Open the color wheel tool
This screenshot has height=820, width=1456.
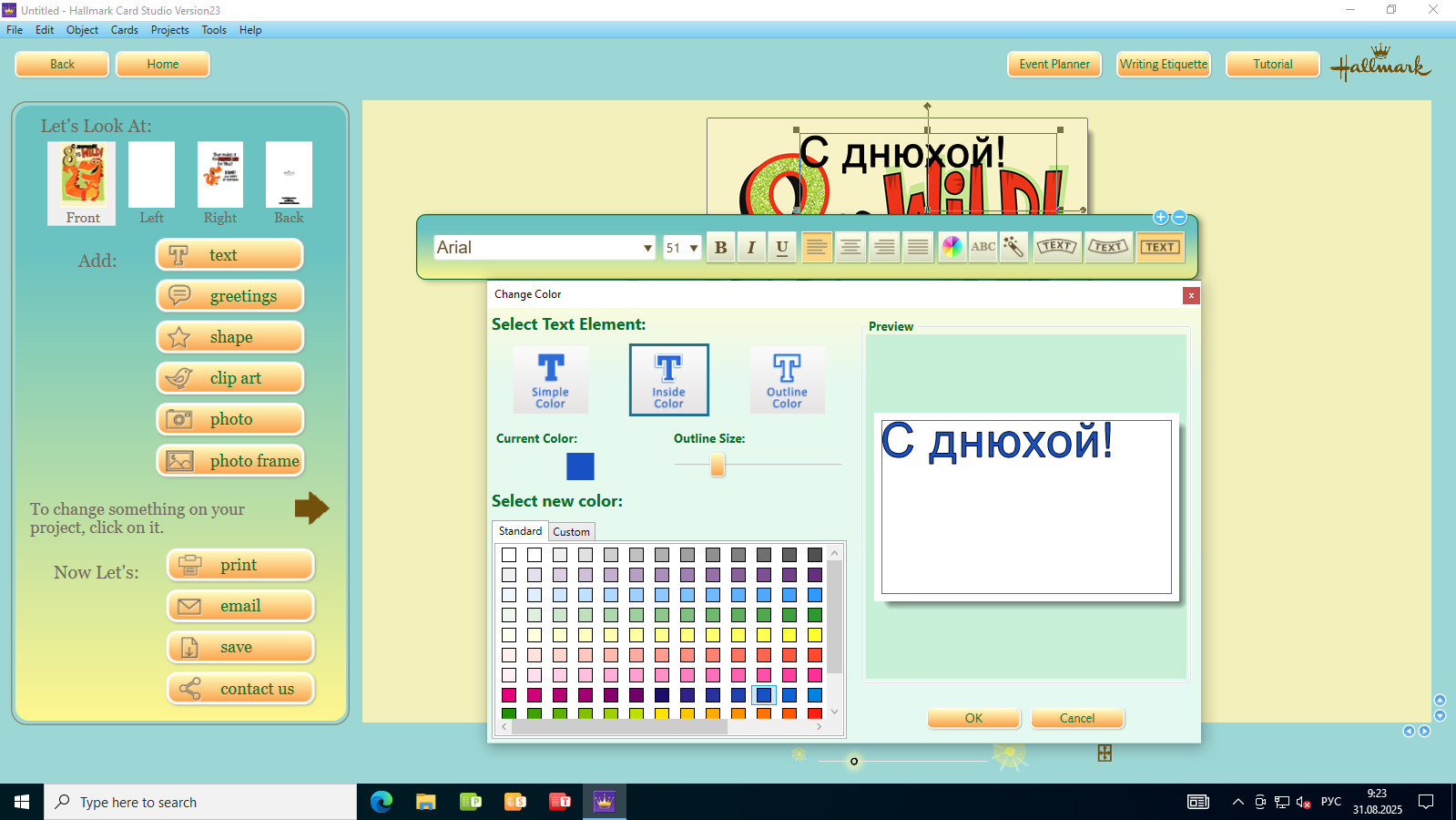pyautogui.click(x=952, y=247)
